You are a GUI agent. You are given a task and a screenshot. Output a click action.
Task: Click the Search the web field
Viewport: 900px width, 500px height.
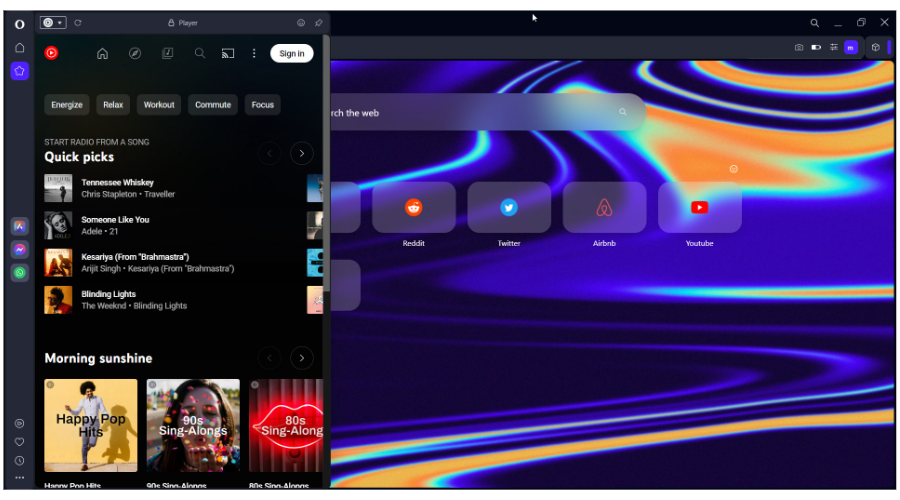click(x=488, y=113)
